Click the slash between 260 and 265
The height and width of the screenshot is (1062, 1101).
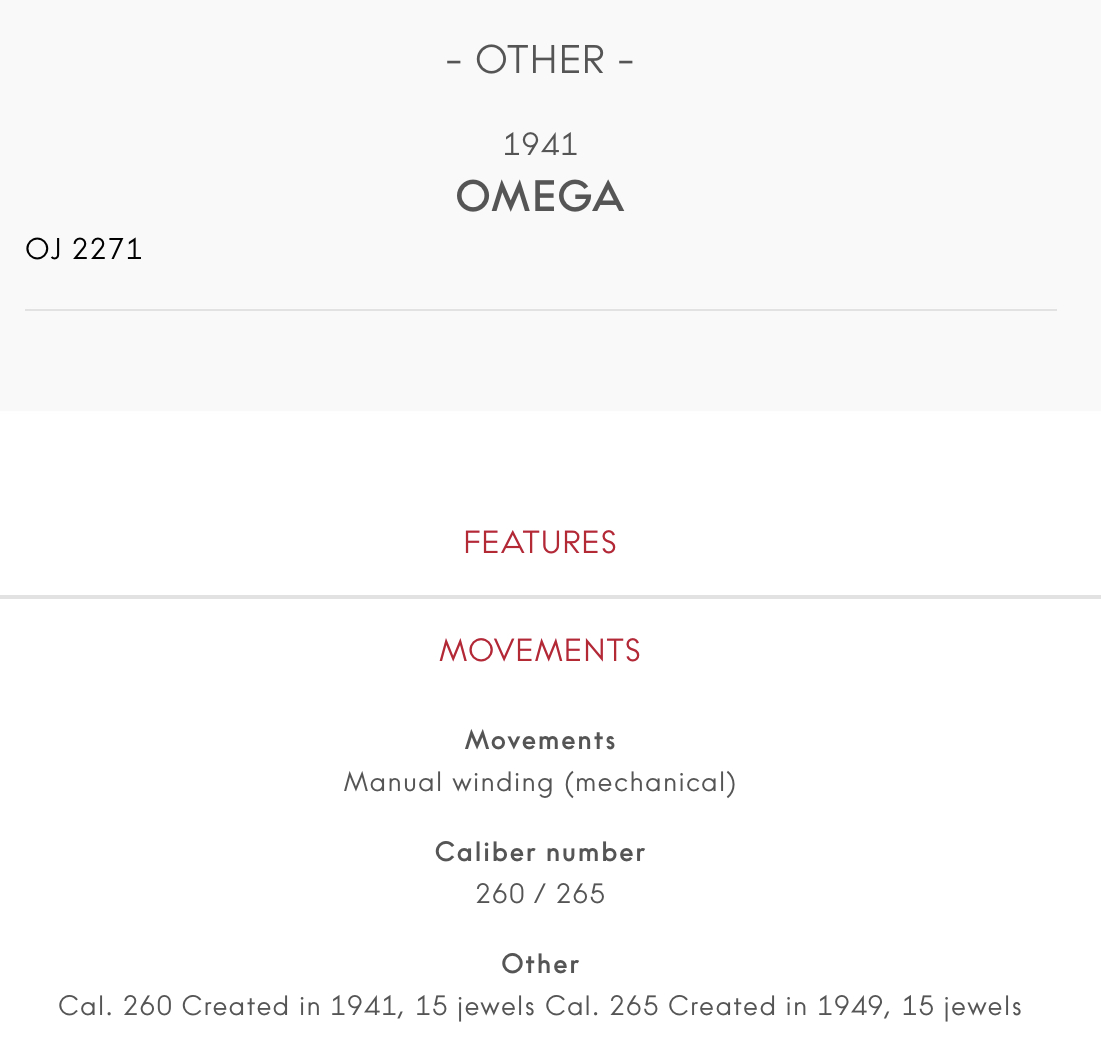point(540,894)
